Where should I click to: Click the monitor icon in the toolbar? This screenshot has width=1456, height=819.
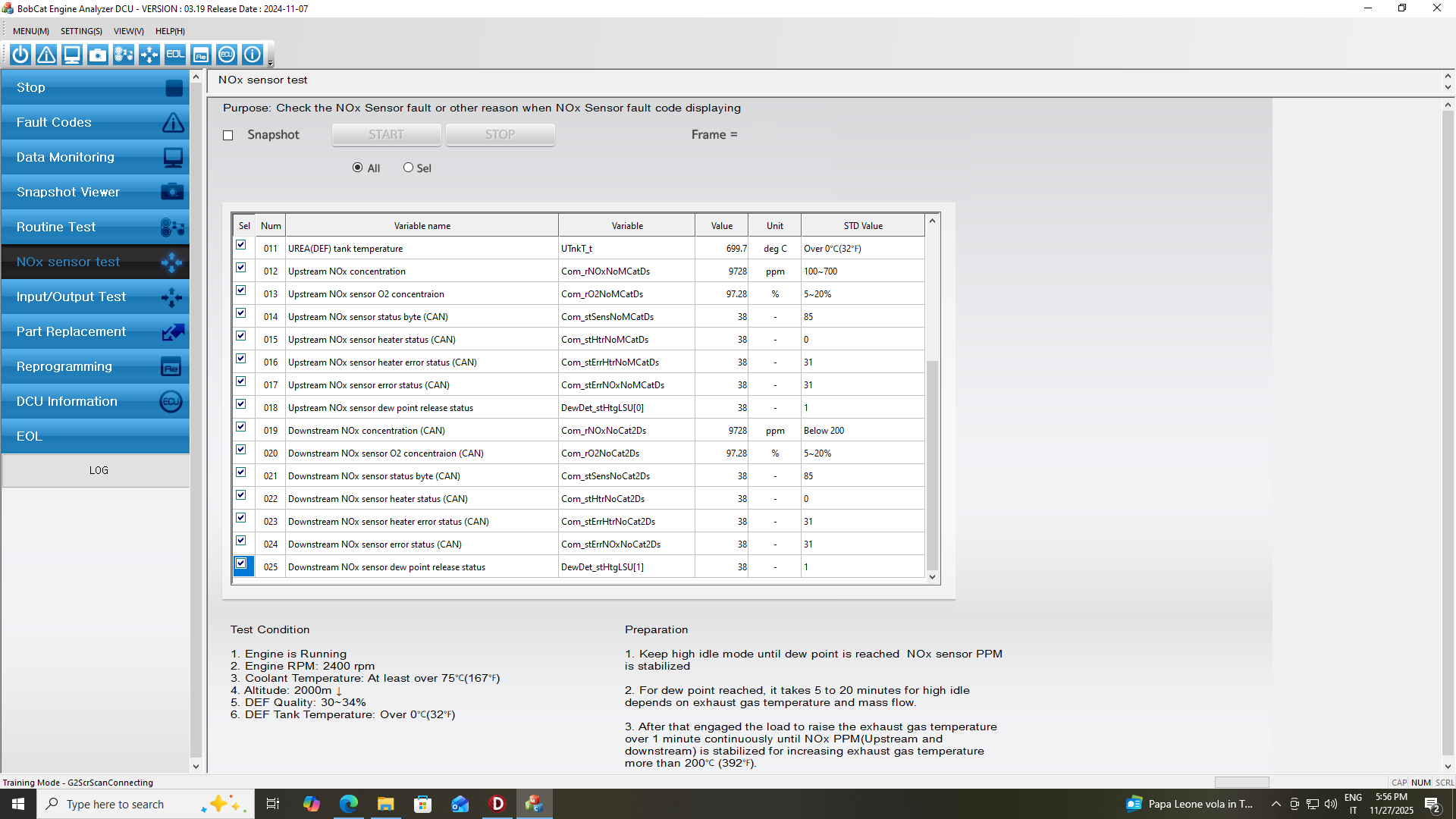click(72, 55)
